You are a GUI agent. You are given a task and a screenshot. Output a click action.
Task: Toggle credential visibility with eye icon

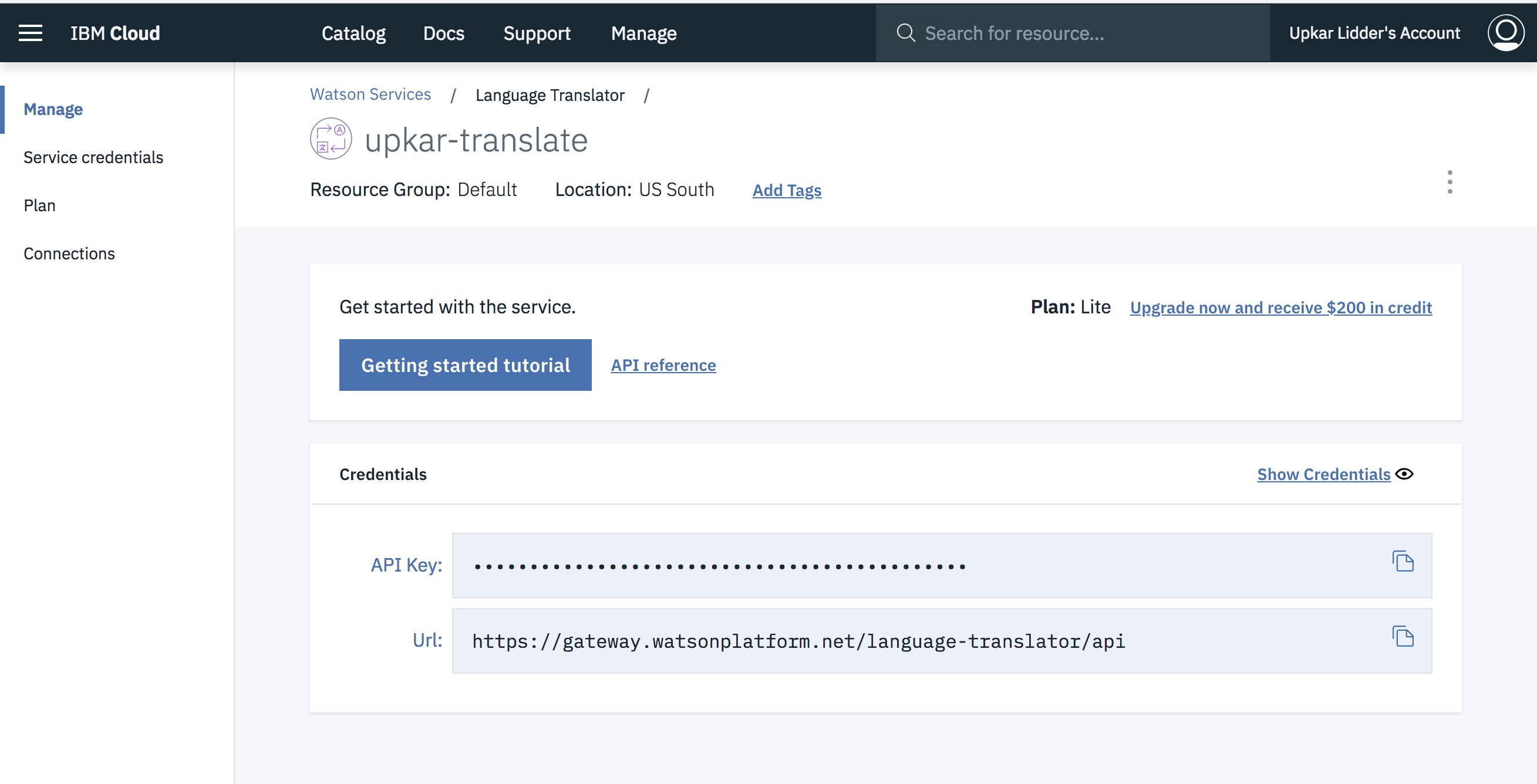coord(1404,474)
